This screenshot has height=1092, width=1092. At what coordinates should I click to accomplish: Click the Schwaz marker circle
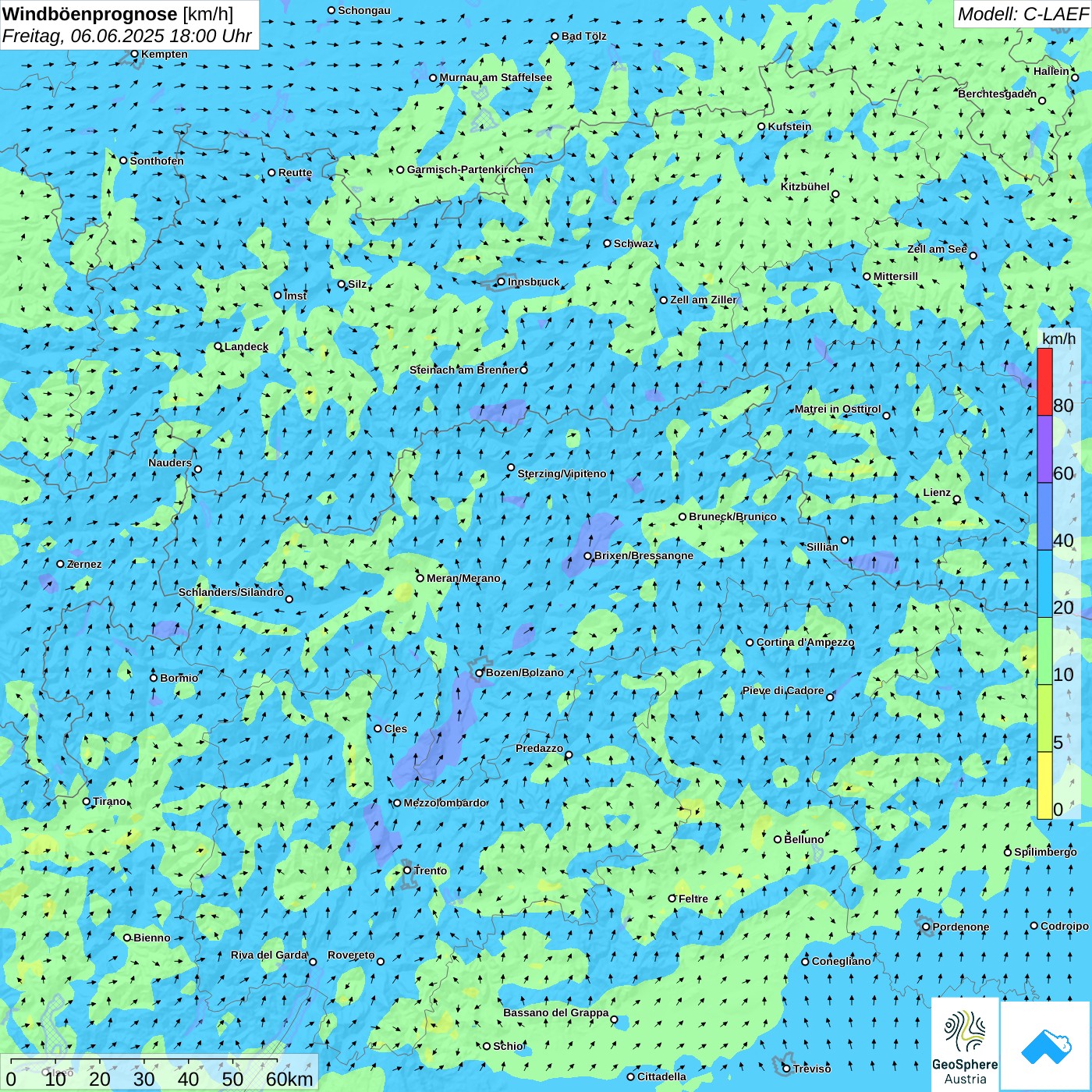point(607,243)
